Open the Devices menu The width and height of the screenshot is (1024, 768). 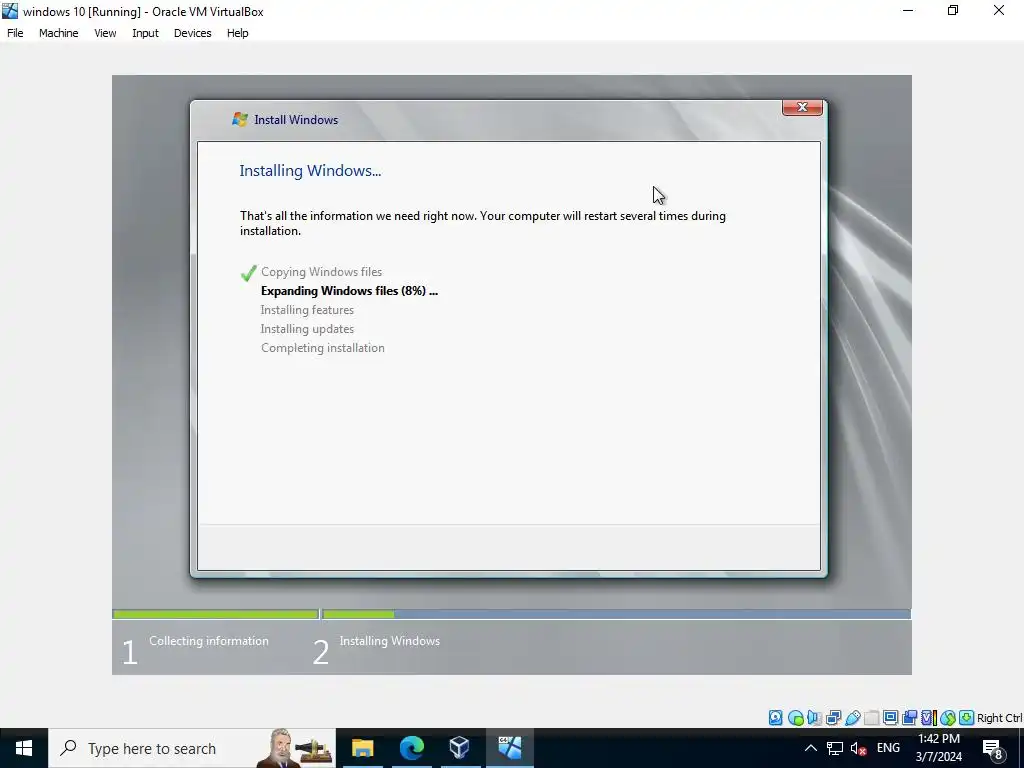pos(192,33)
